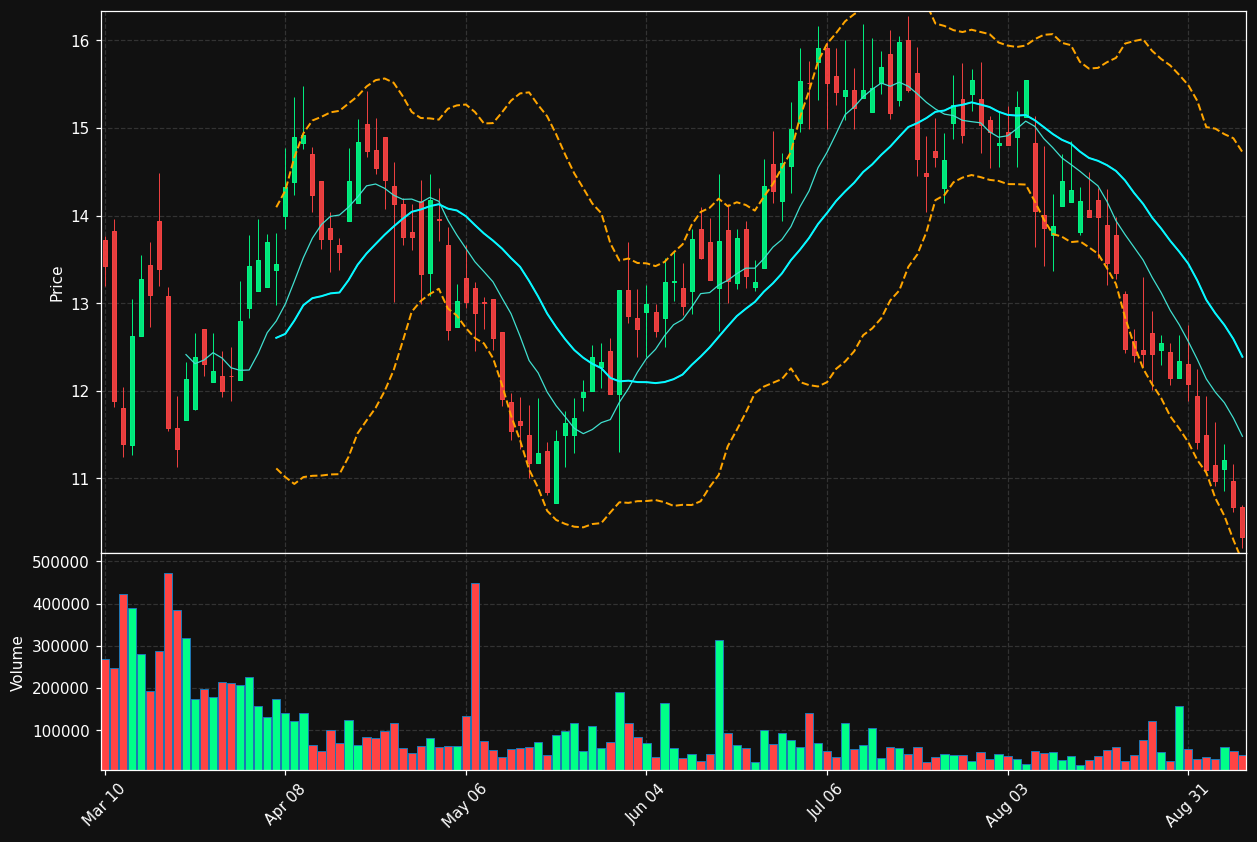Select the tallest red volume bar near 470000
This screenshot has height=842, width=1257.
[168, 671]
